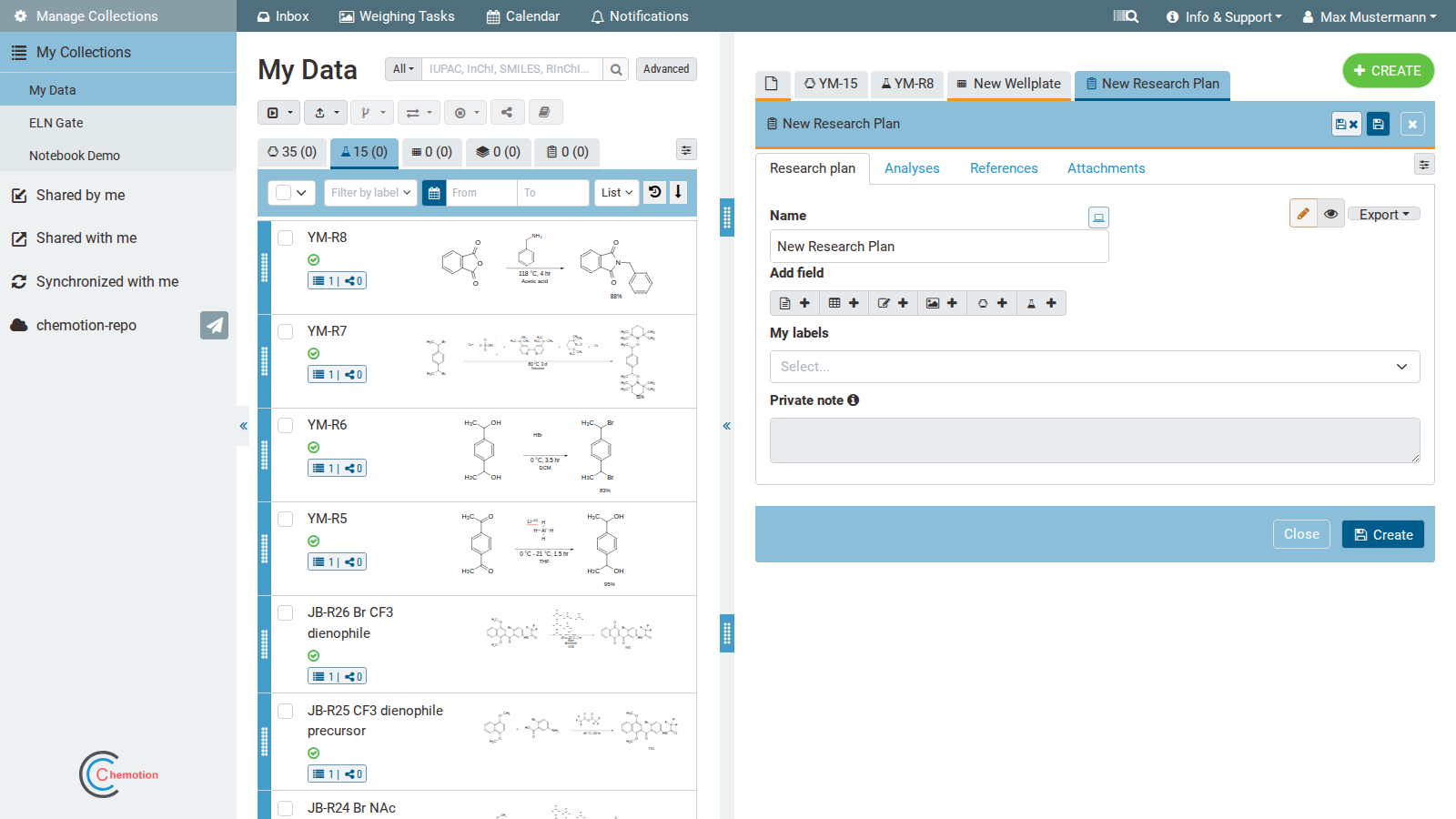Click the green CREATE button
The height and width of the screenshot is (819, 1456).
point(1388,71)
